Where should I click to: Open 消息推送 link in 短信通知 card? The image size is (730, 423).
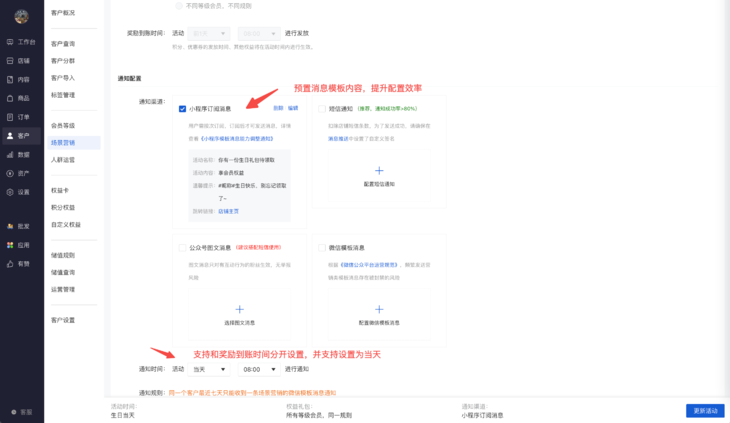[x=338, y=139]
